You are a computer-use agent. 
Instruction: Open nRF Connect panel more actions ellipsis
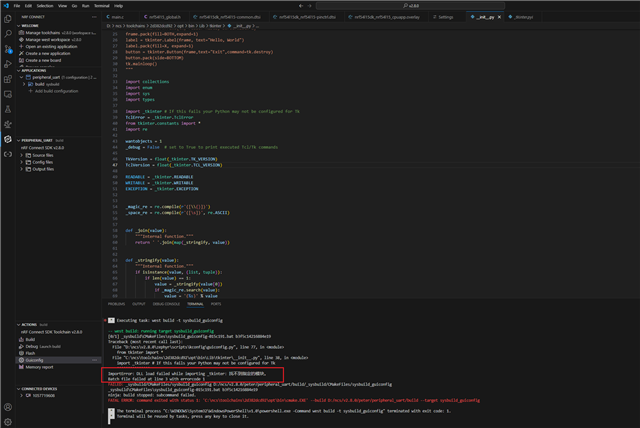[x=94, y=17]
